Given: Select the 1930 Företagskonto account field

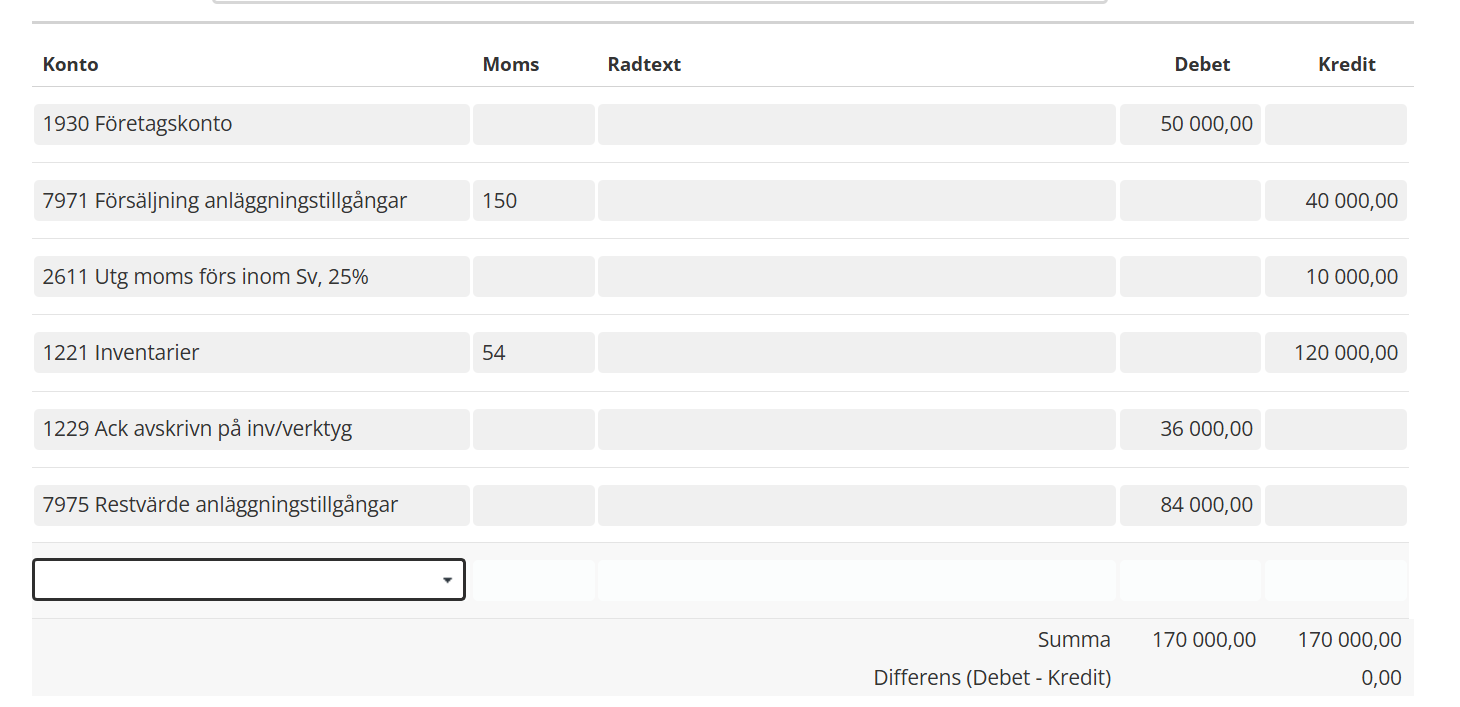Looking at the screenshot, I should coord(251,124).
